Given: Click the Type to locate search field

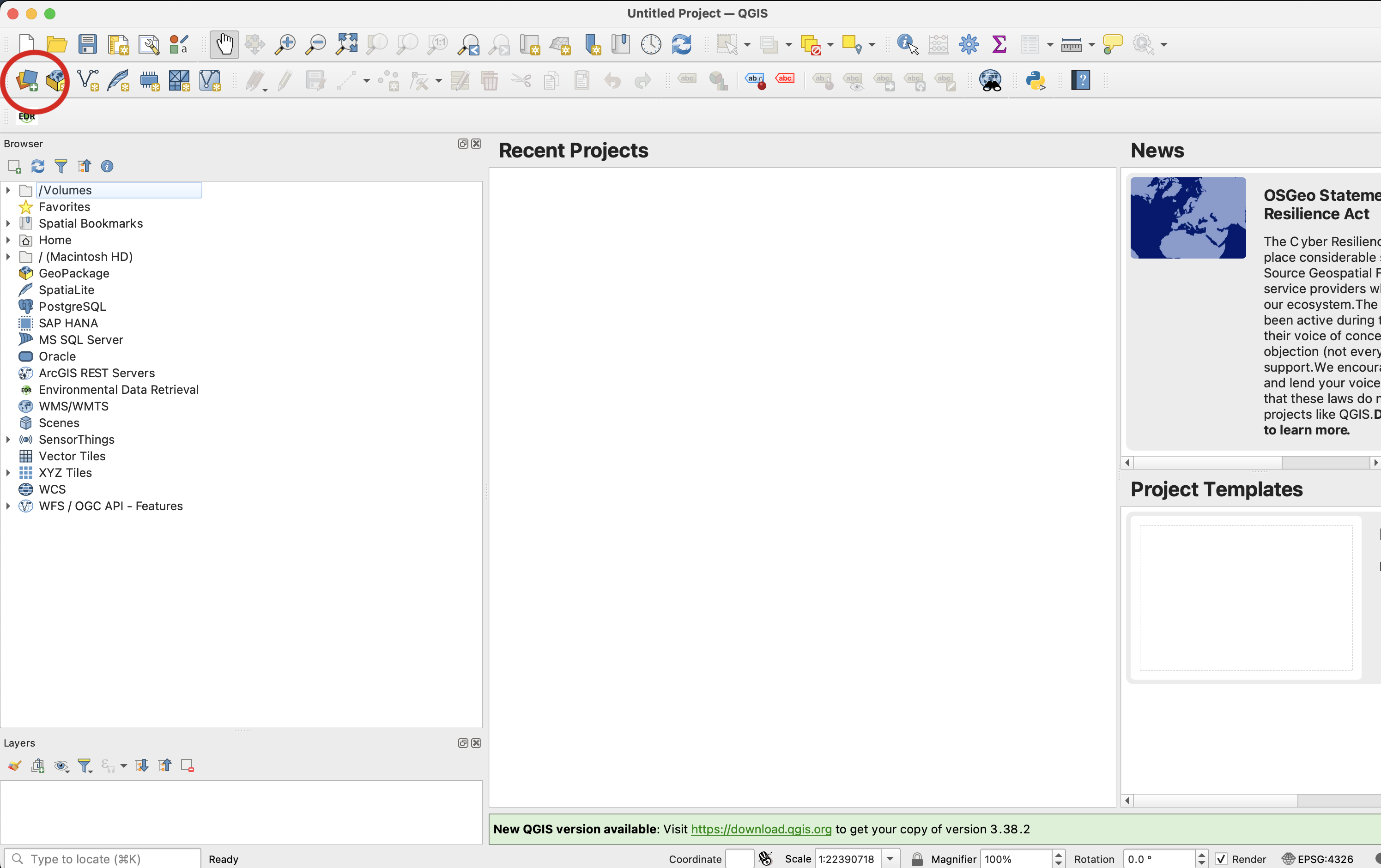Looking at the screenshot, I should tap(103, 859).
